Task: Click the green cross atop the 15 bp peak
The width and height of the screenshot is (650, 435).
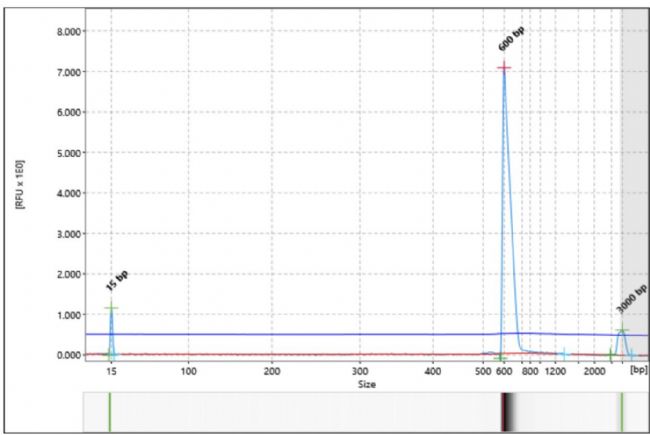Action: pyautogui.click(x=111, y=308)
